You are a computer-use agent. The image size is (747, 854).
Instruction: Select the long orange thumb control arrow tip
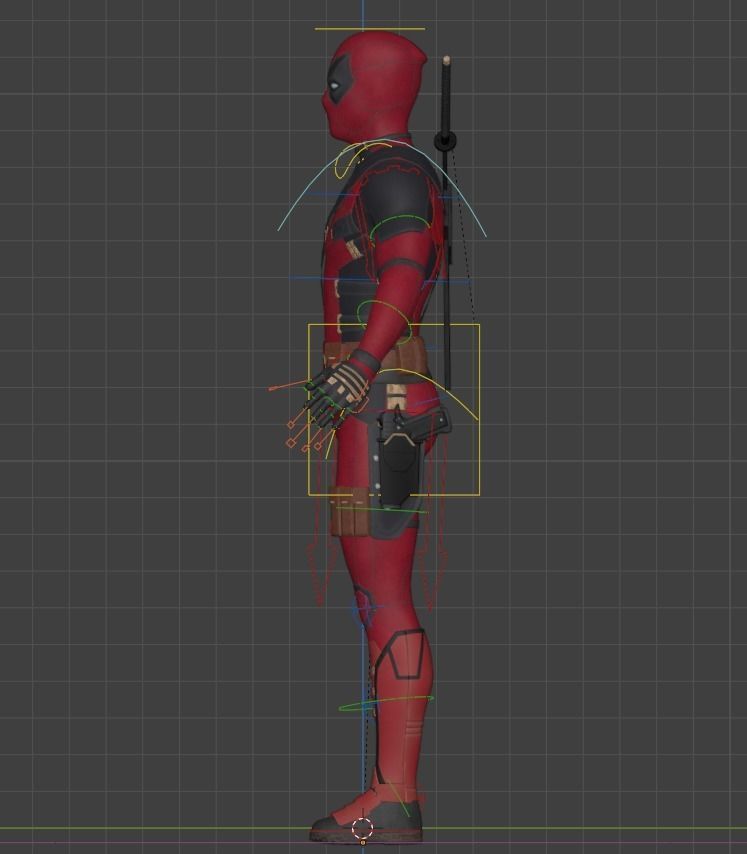[x=271, y=389]
